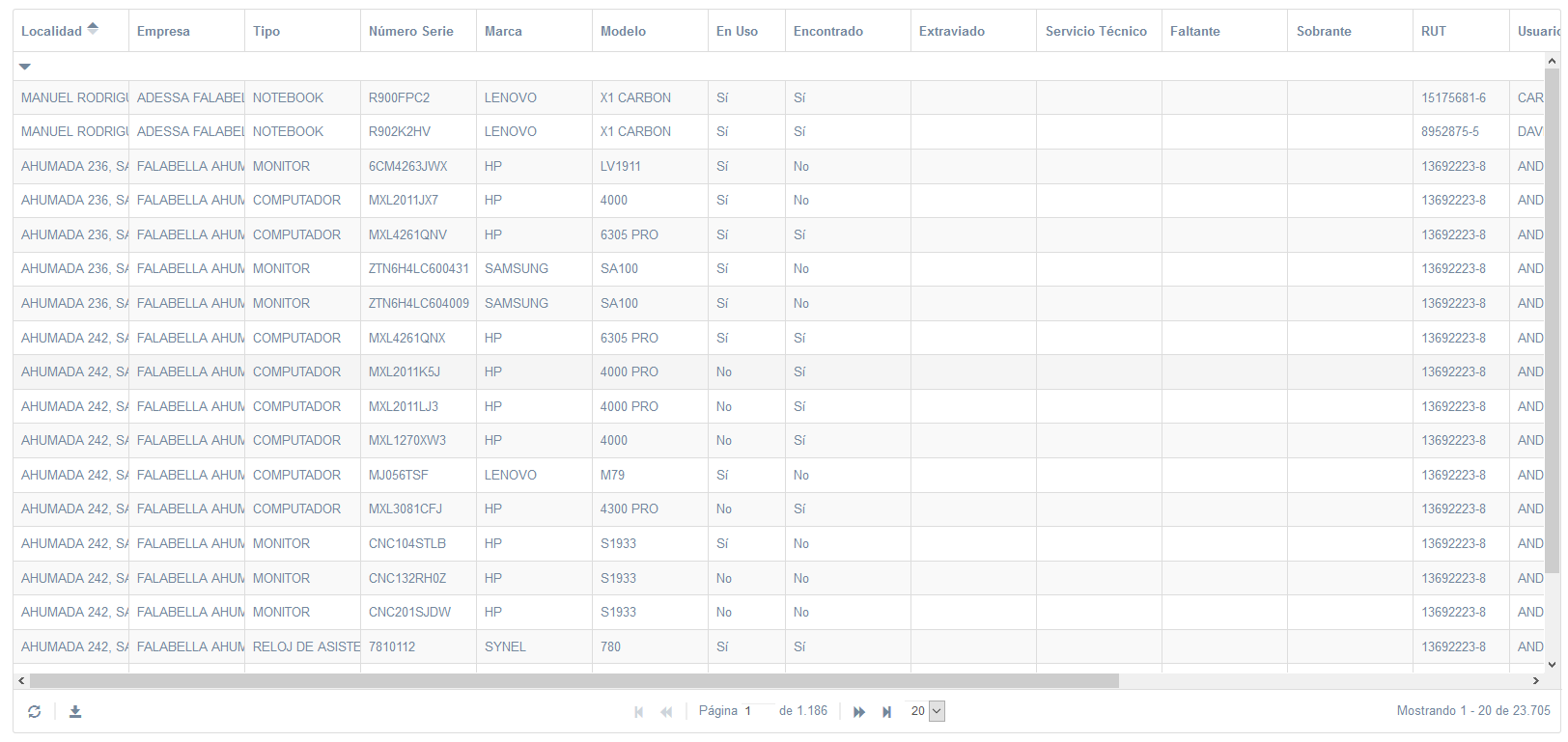Click RUT 8952875-5 cell
This screenshot has width=1568, height=742.
(1461, 131)
